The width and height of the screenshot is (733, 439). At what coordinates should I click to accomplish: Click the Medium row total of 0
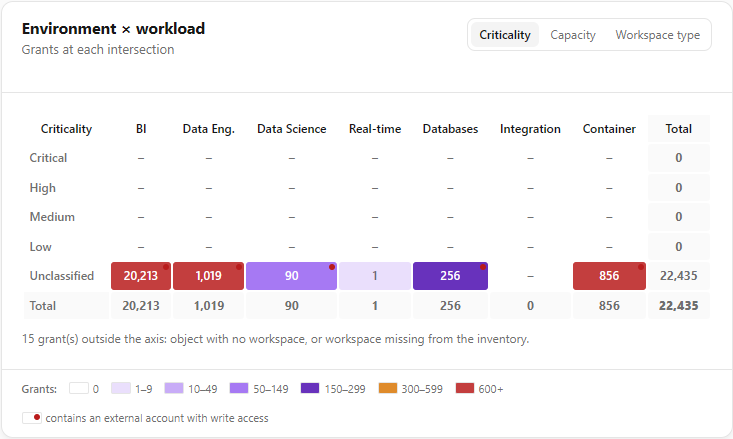point(678,217)
